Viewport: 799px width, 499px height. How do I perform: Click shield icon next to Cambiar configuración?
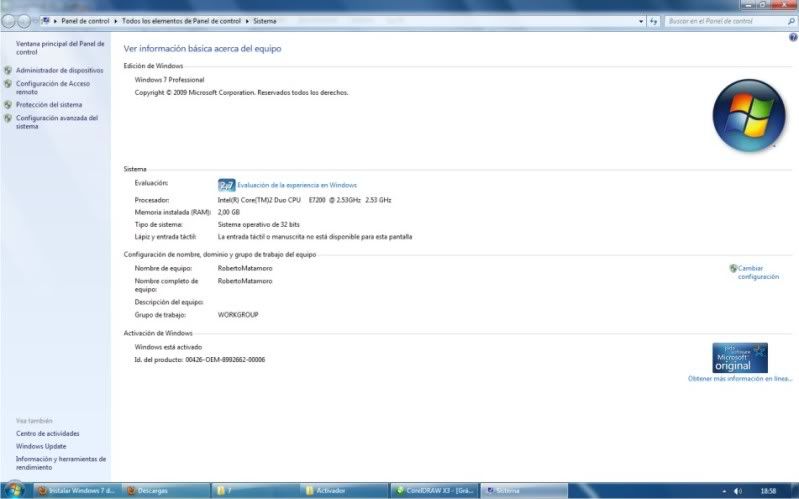coord(733,268)
